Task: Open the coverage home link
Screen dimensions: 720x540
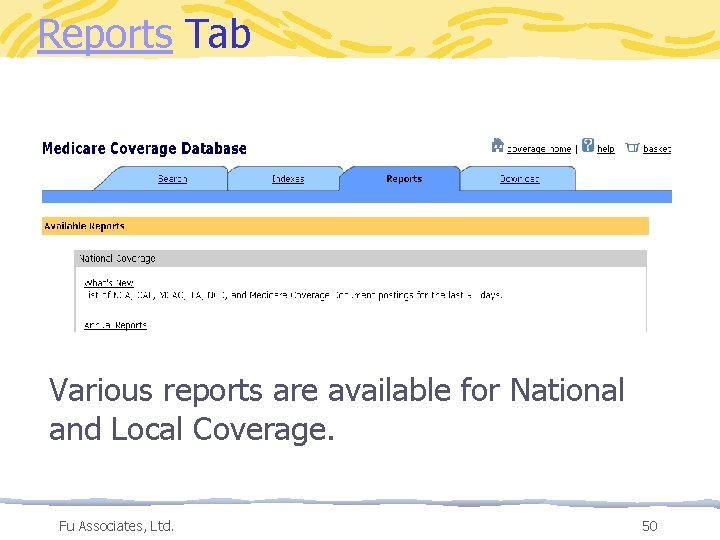Action: [539, 149]
